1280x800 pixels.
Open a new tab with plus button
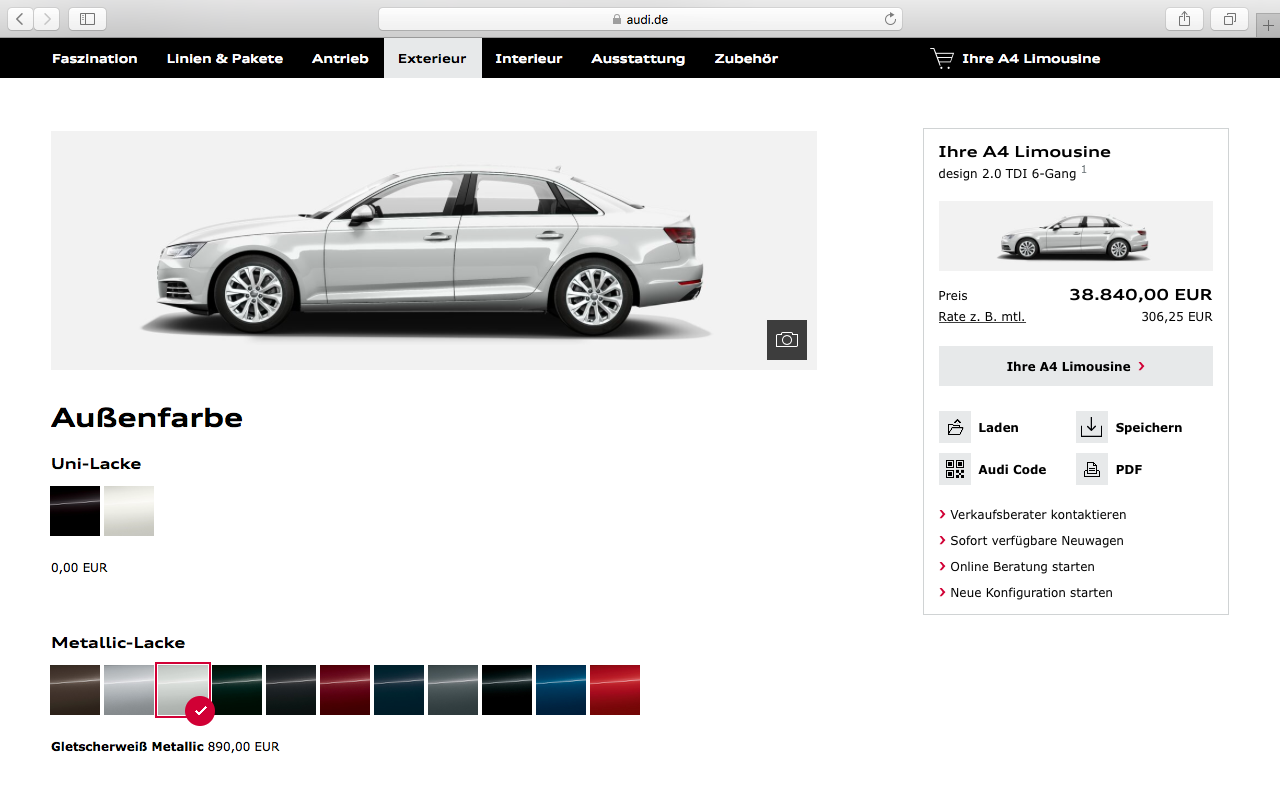[x=1268, y=25]
